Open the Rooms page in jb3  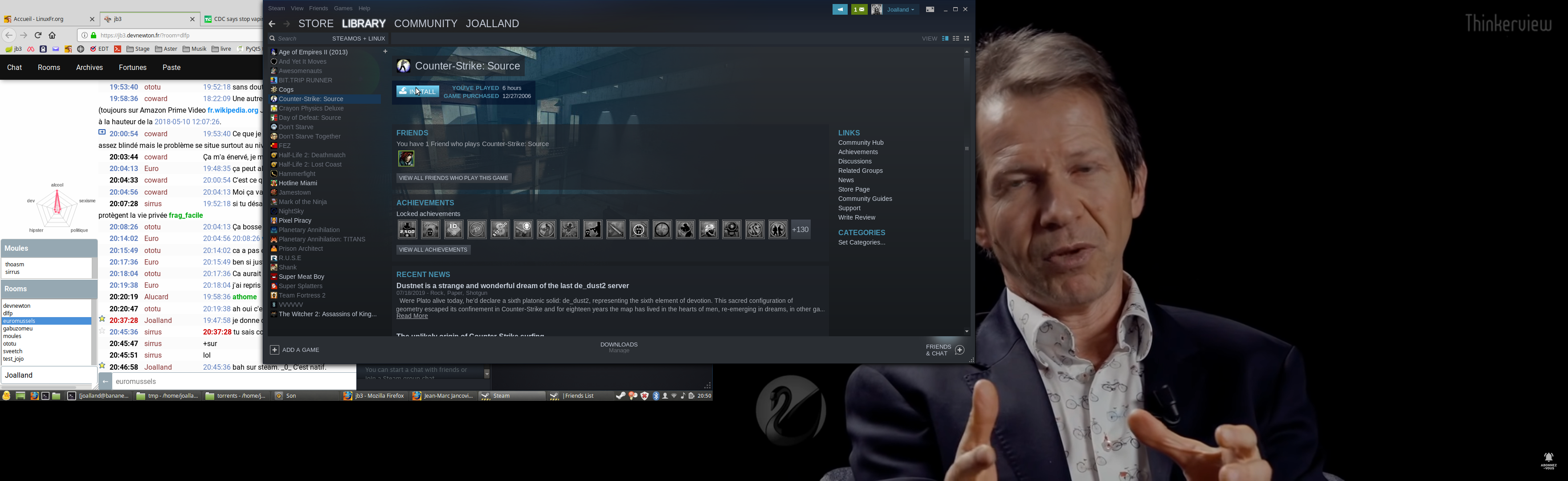coord(49,68)
